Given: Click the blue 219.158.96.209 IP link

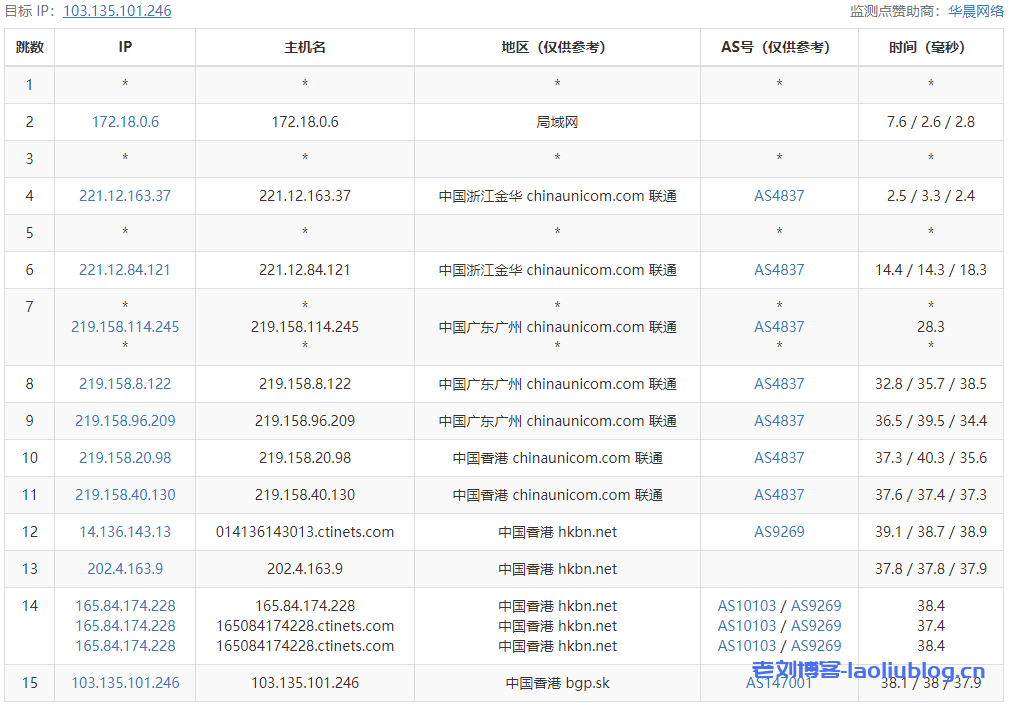Looking at the screenshot, I should coord(125,421).
